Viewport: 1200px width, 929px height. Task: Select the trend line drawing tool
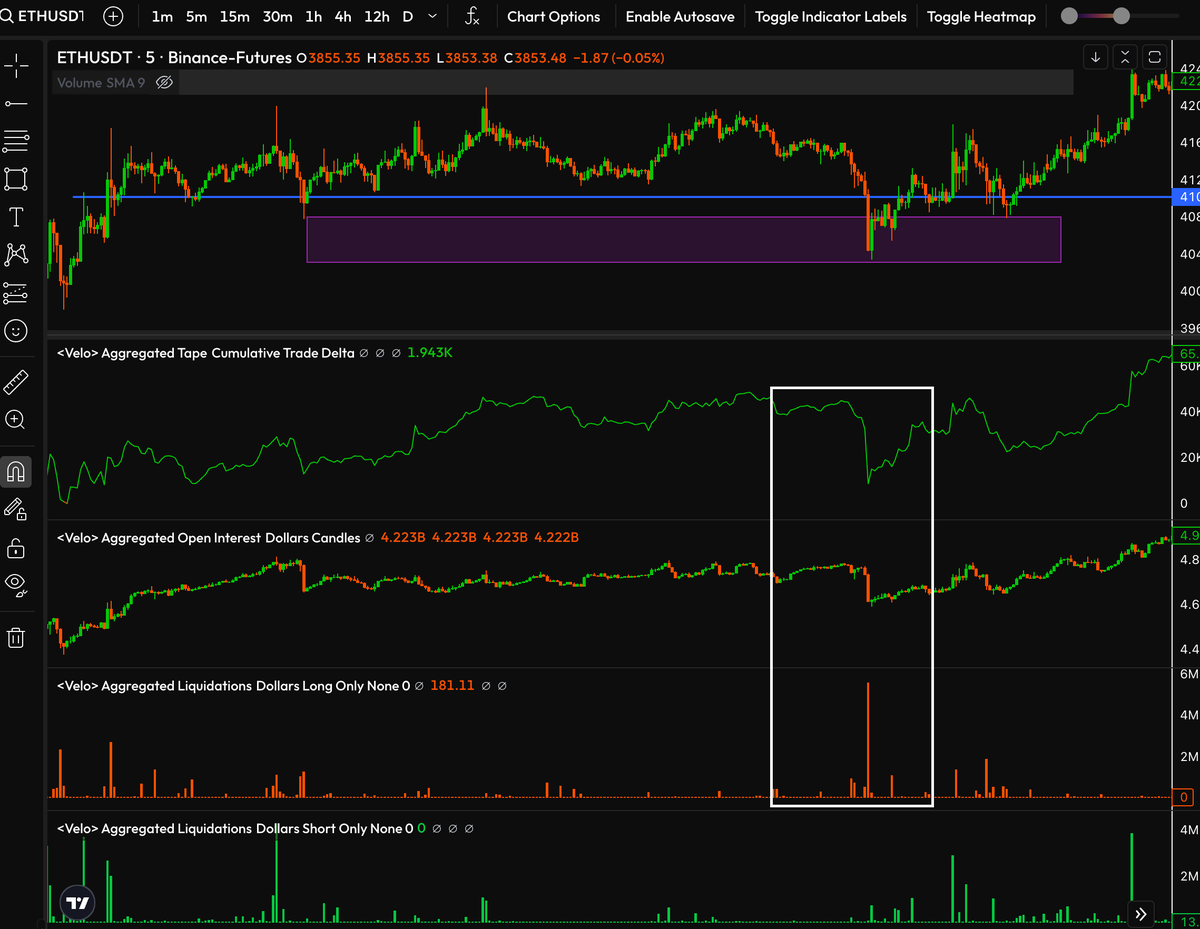click(16, 103)
